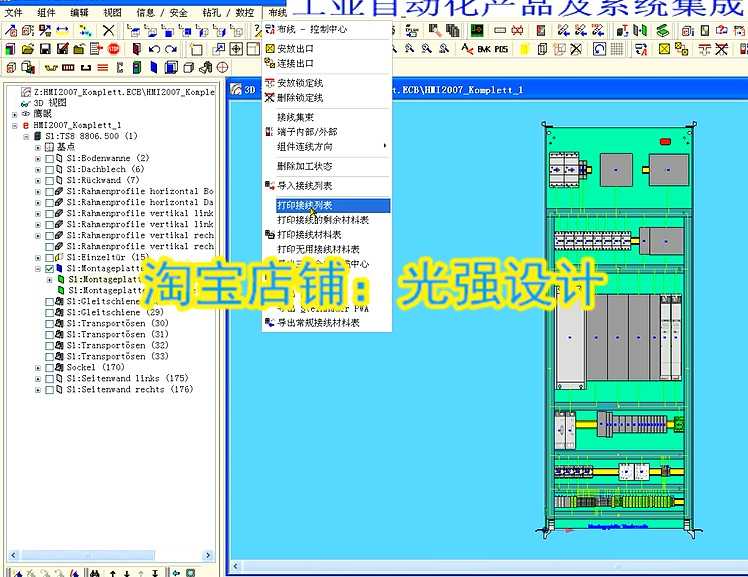Image resolution: width=748 pixels, height=577 pixels.
Task: Click the binoculars icon in bottom toolbar
Action: (94, 573)
